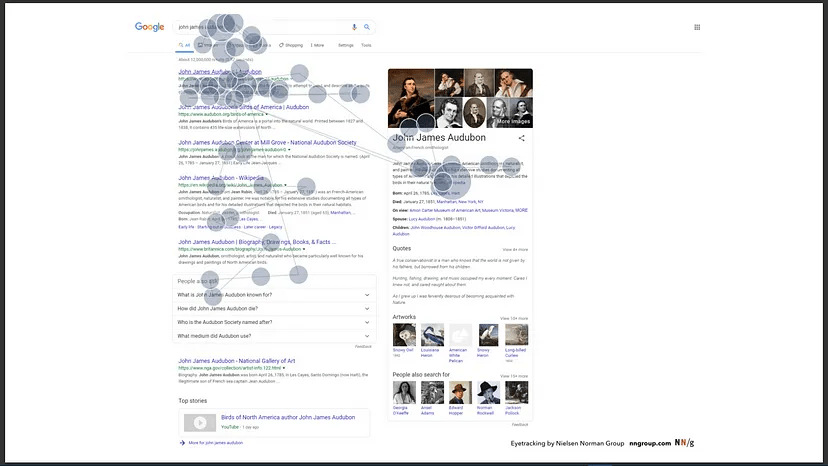Open Settings under the search bar
Image resolution: width=828 pixels, height=466 pixels.
coord(346,45)
